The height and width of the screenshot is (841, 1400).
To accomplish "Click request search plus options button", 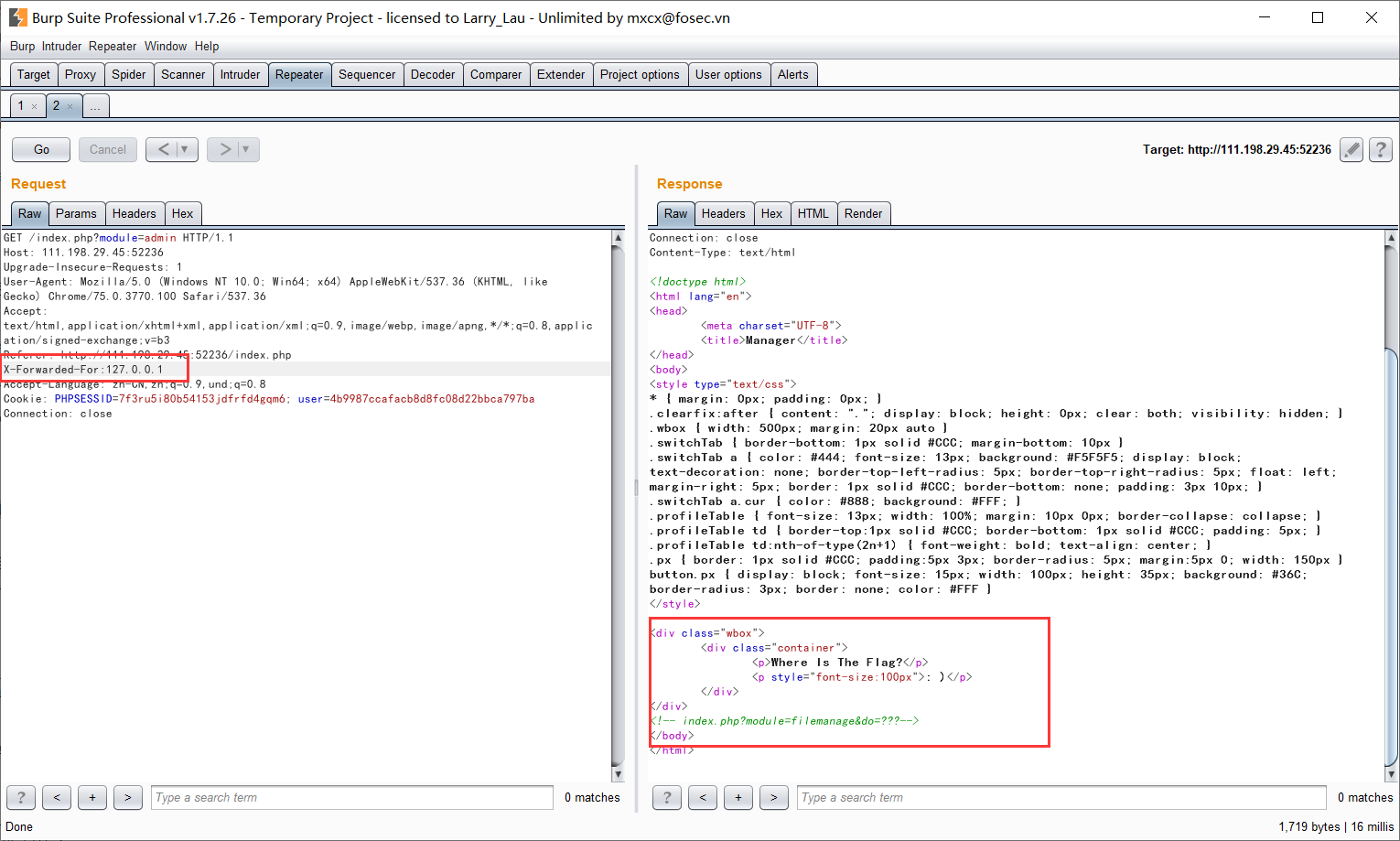I will click(92, 797).
